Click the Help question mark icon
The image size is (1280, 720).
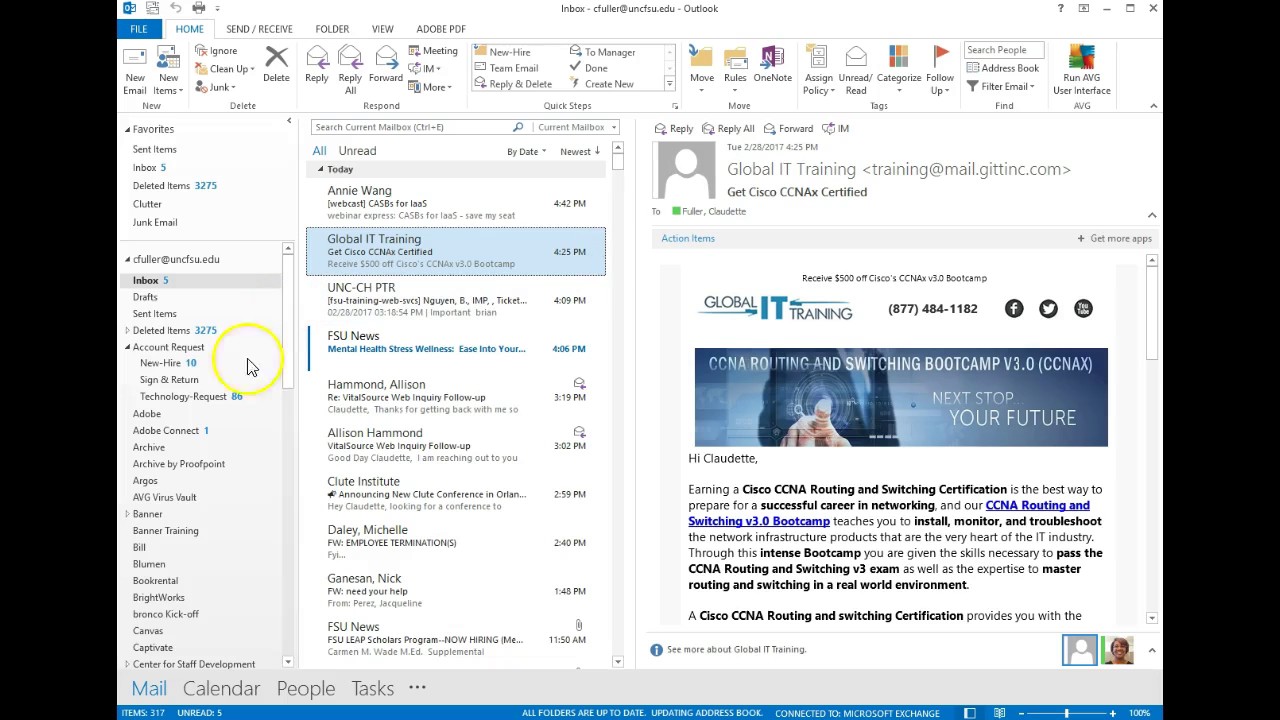coord(1060,8)
